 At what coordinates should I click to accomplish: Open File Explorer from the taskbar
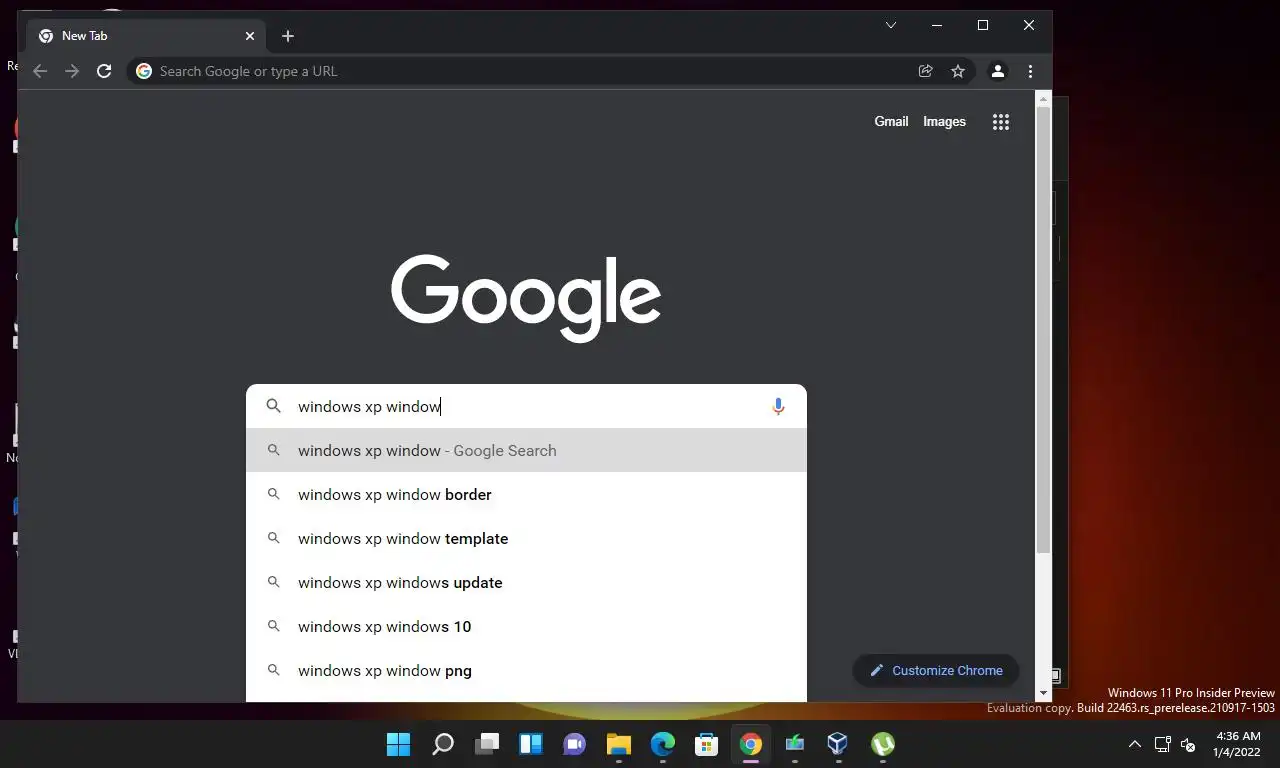point(619,744)
